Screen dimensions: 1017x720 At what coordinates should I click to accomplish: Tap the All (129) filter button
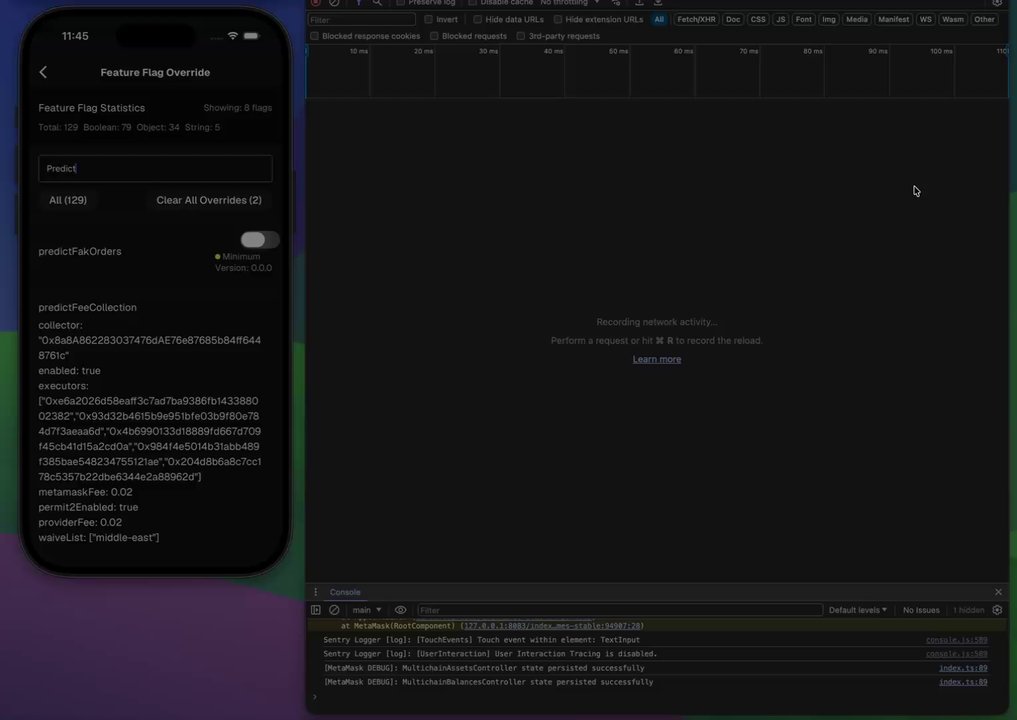point(68,200)
